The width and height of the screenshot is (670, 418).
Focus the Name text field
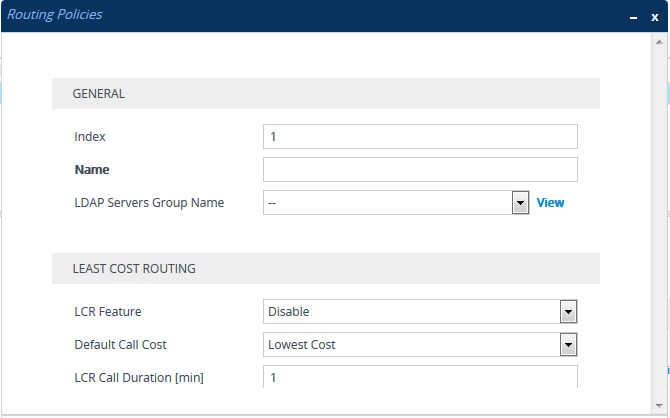pyautogui.click(x=420, y=169)
